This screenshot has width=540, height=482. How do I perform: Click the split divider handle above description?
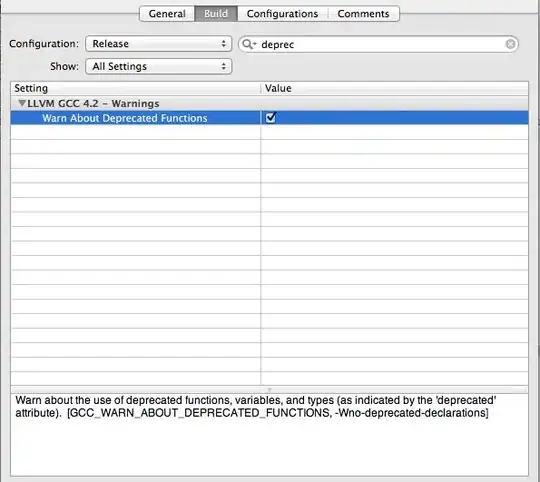point(269,390)
